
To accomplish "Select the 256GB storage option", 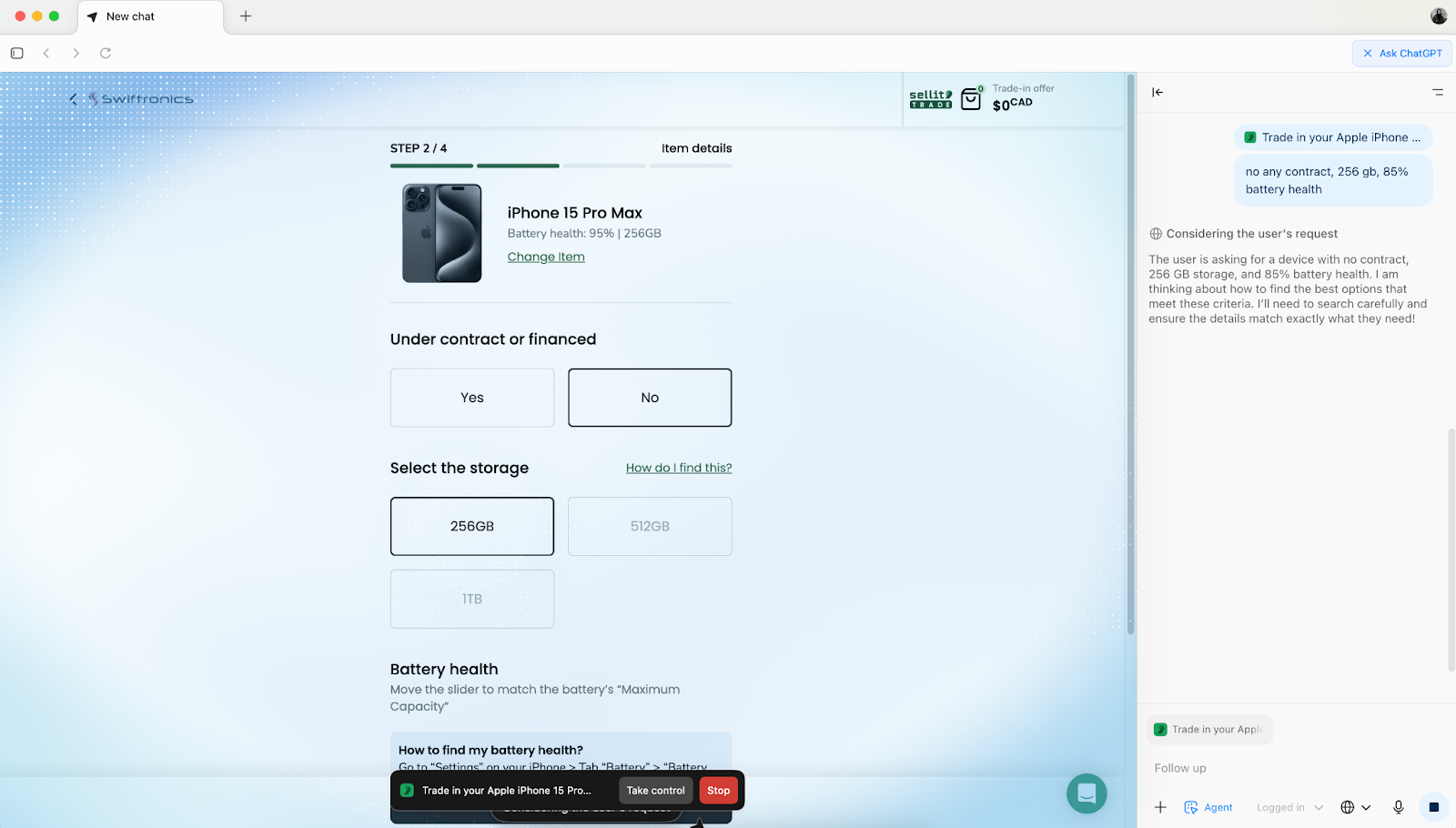I will click(472, 526).
